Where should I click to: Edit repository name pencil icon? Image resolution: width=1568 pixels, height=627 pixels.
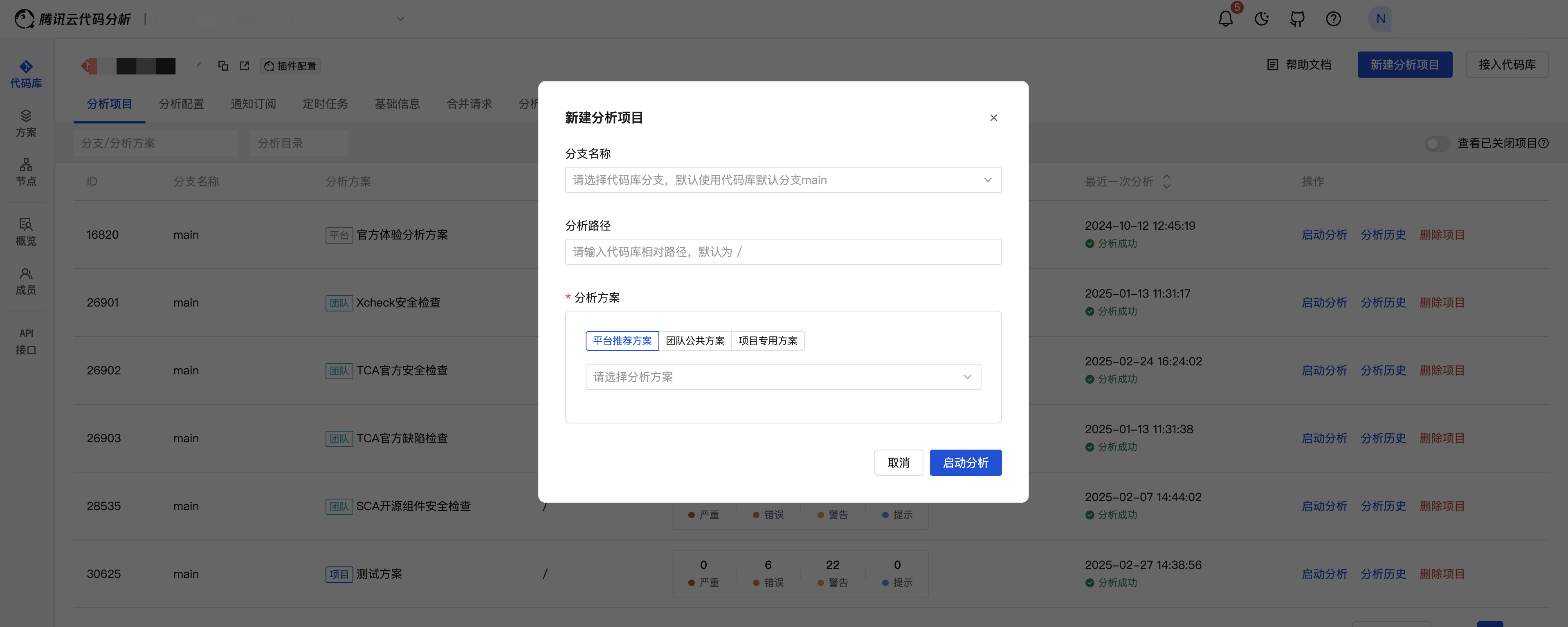tap(198, 65)
